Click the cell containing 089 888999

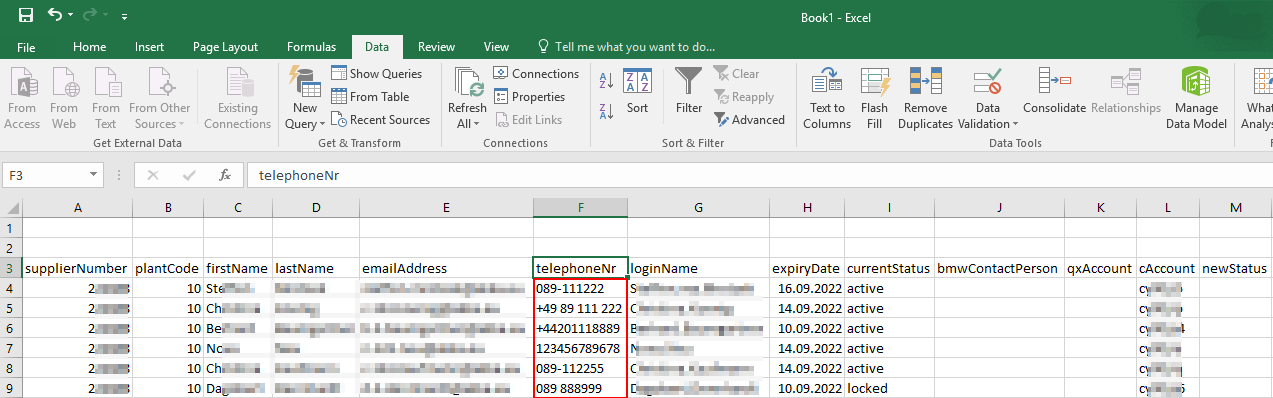pyautogui.click(x=580, y=388)
